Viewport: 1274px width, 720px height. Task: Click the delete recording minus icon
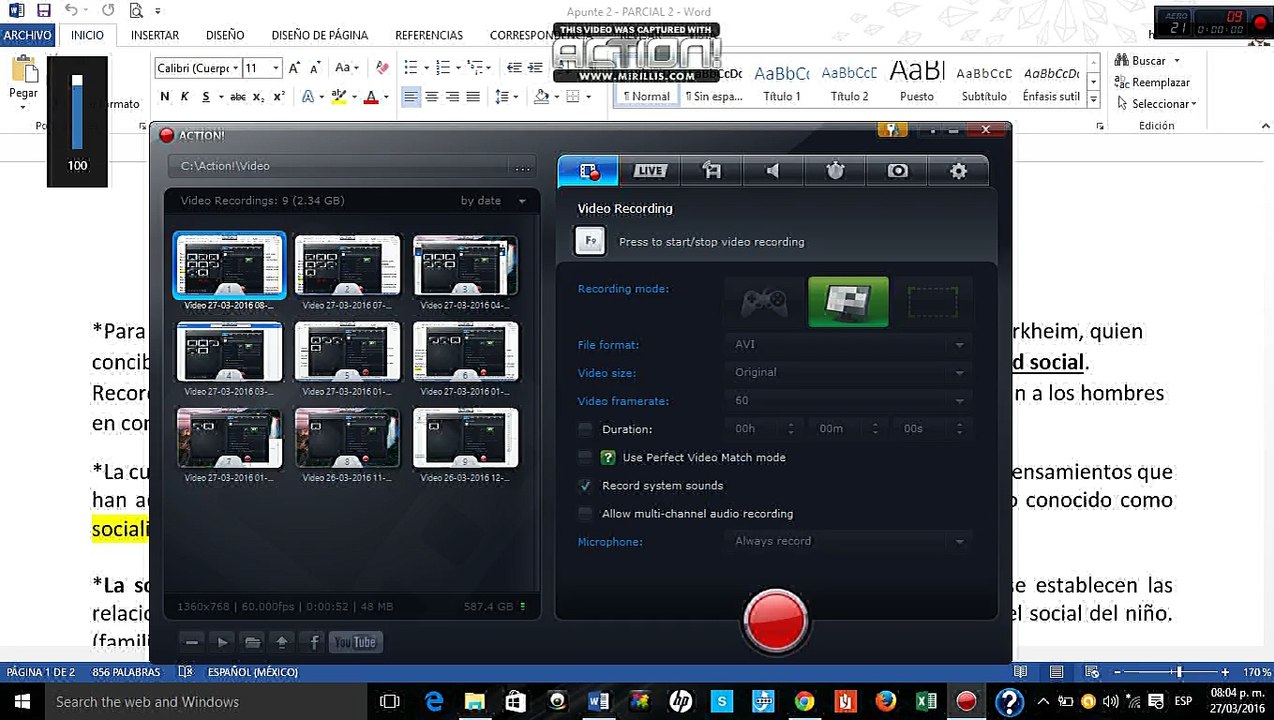(192, 642)
